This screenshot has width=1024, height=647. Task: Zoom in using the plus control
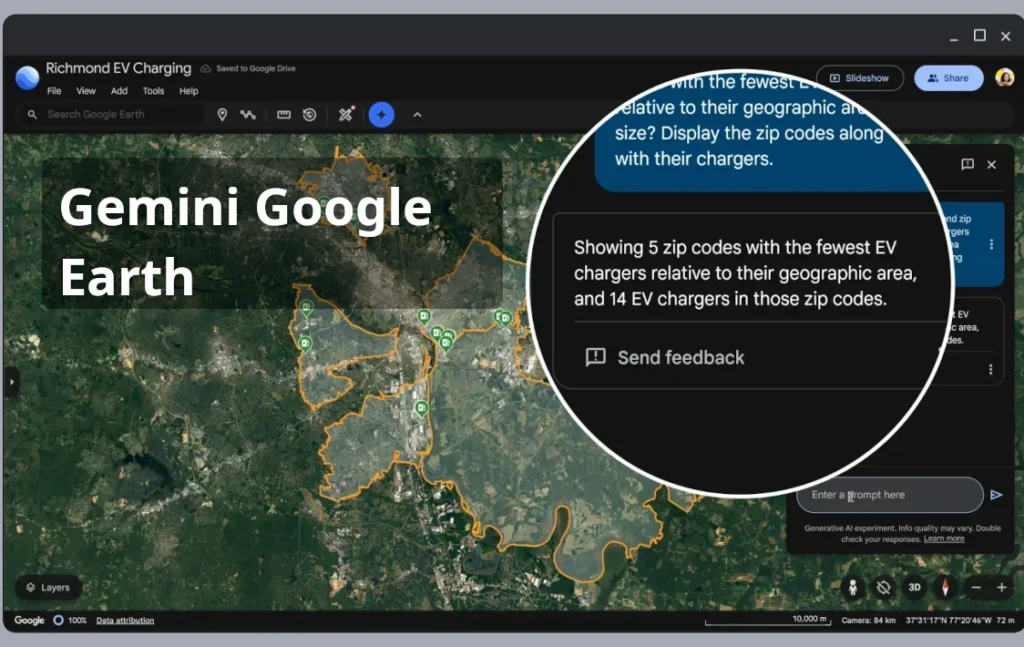point(1001,588)
